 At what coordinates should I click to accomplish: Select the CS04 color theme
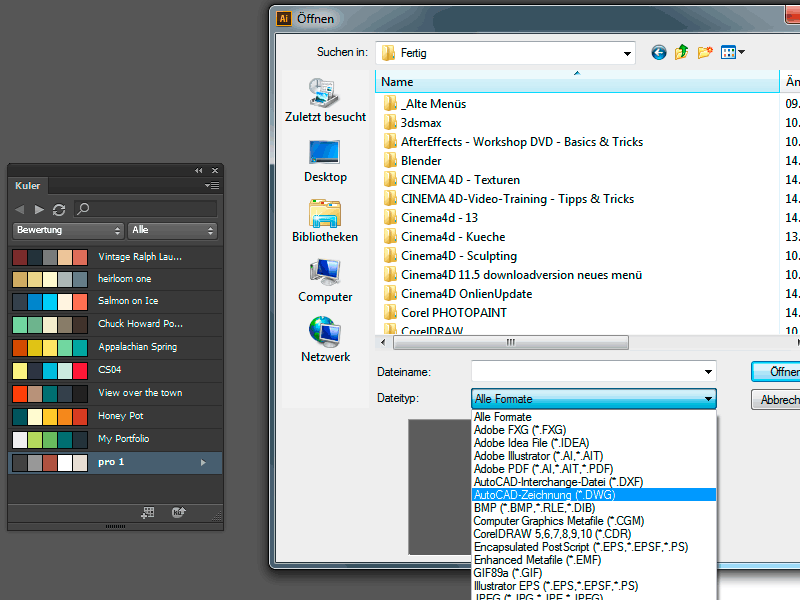click(x=115, y=370)
